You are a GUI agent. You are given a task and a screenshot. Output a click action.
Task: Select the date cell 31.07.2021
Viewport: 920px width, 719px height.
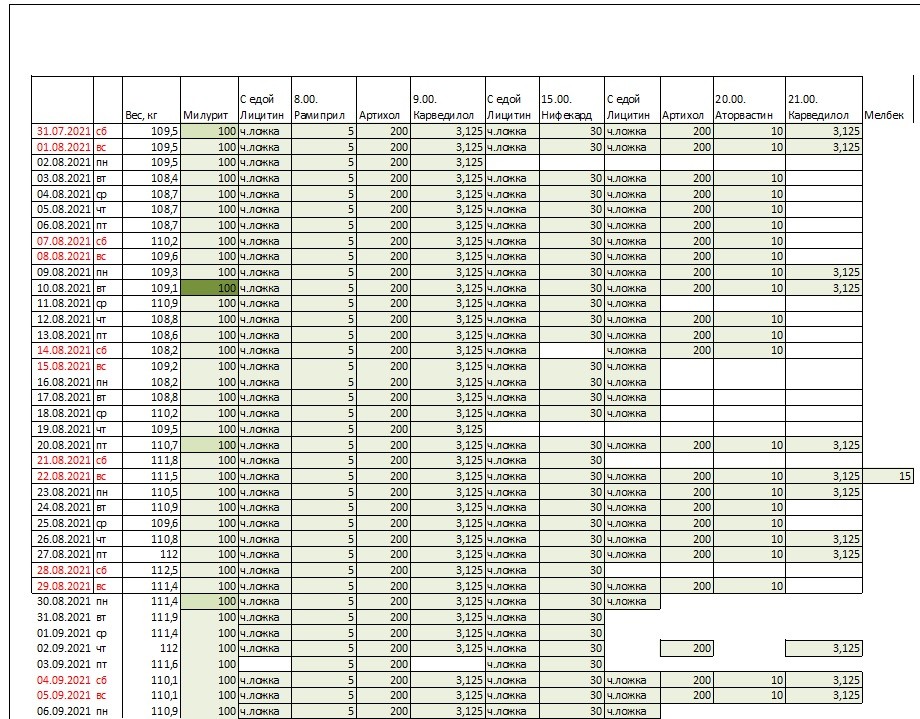(x=62, y=131)
